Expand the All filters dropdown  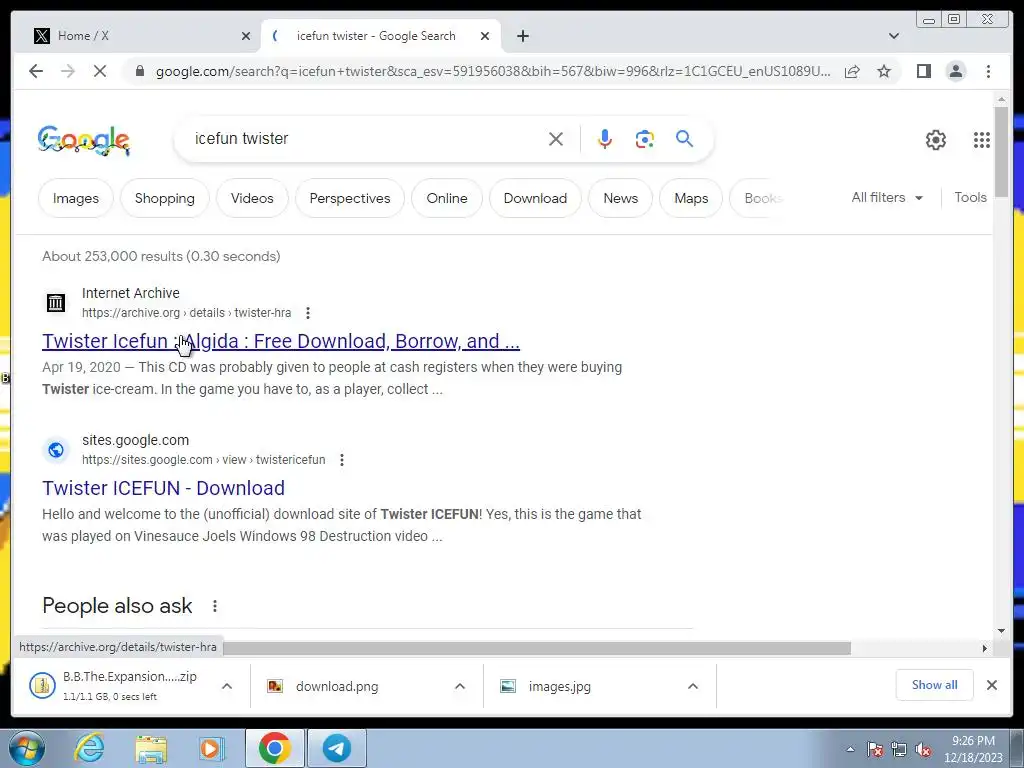pyautogui.click(x=887, y=197)
